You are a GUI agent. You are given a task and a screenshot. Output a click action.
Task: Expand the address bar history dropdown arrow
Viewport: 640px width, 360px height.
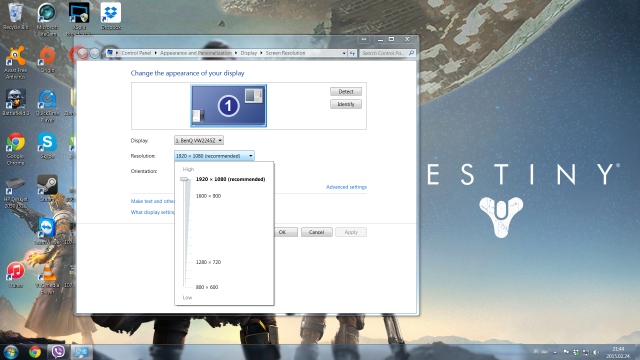[344, 53]
